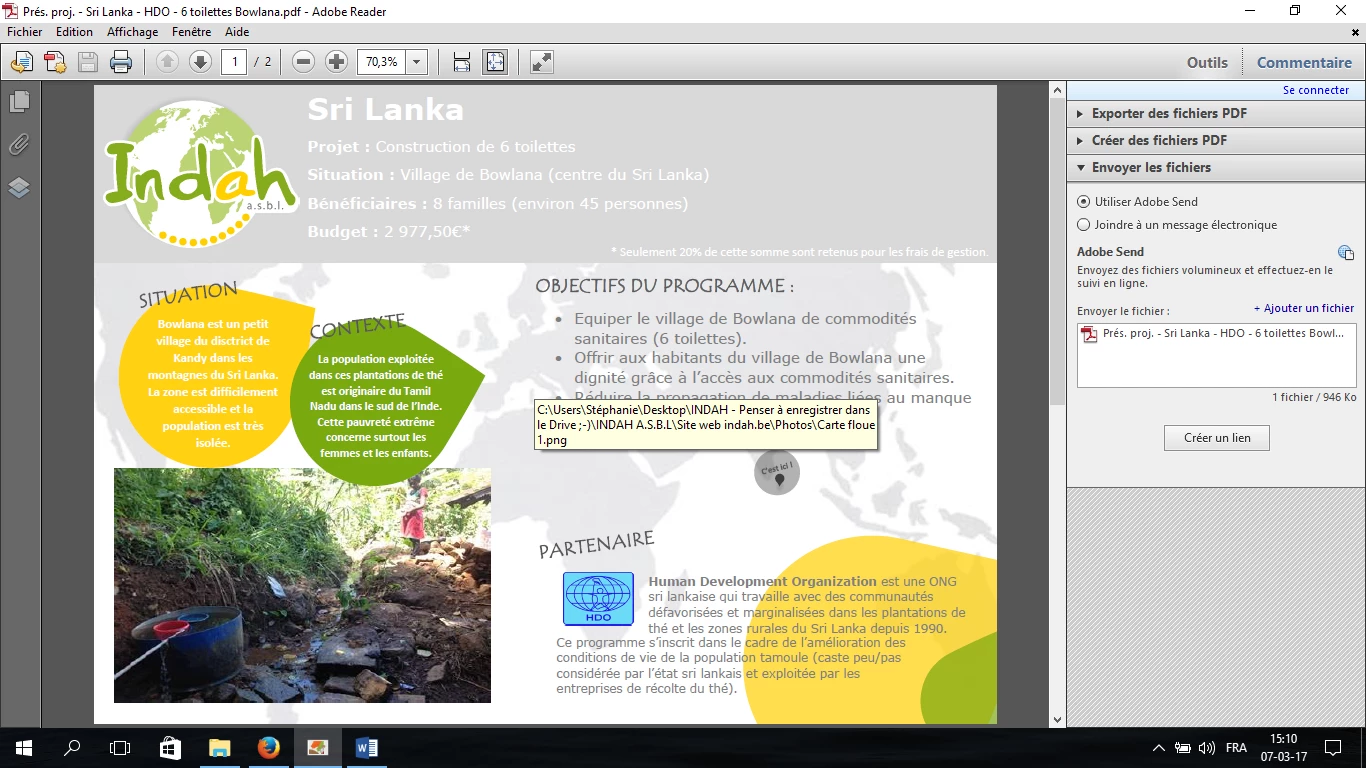Viewport: 1366px width, 768px height.
Task: Open the Windows Store taskbar icon
Action: (170, 748)
